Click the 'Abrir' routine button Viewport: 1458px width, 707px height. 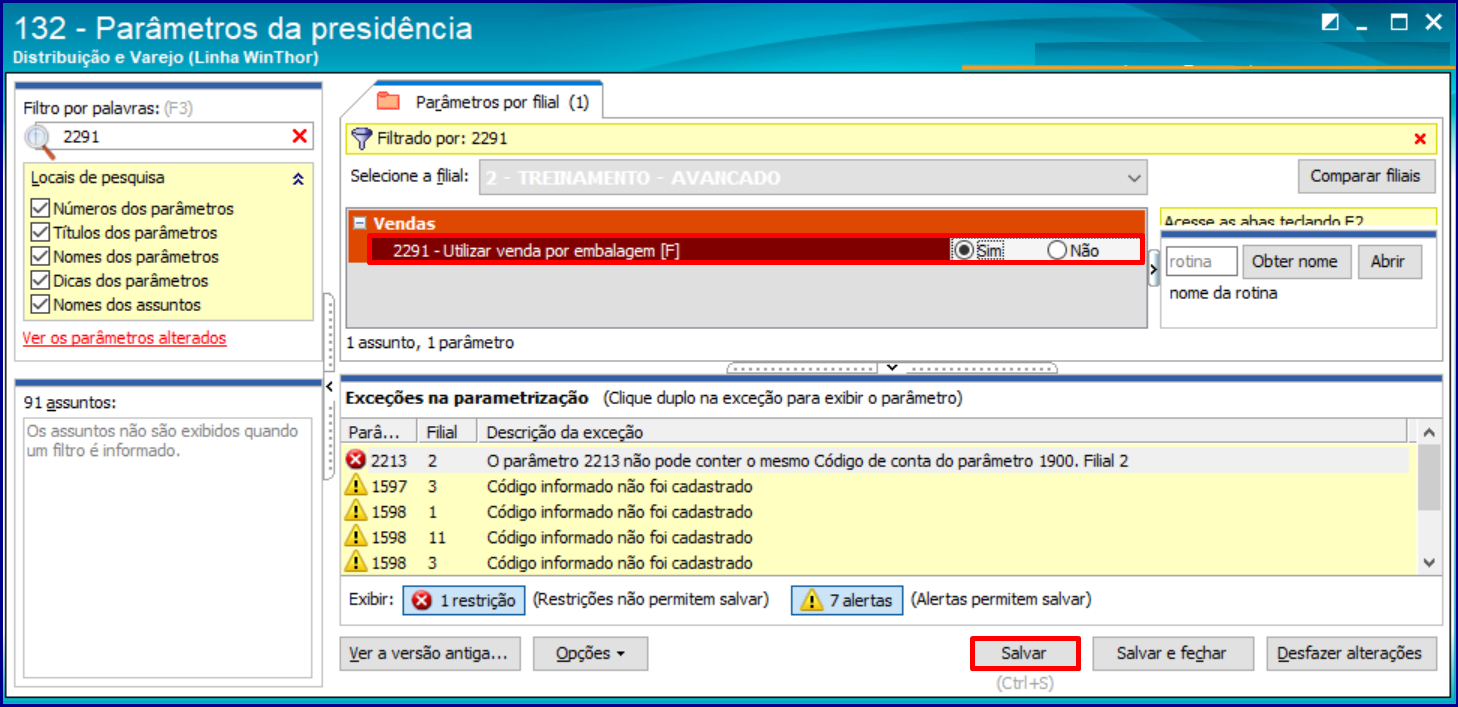(x=1388, y=262)
